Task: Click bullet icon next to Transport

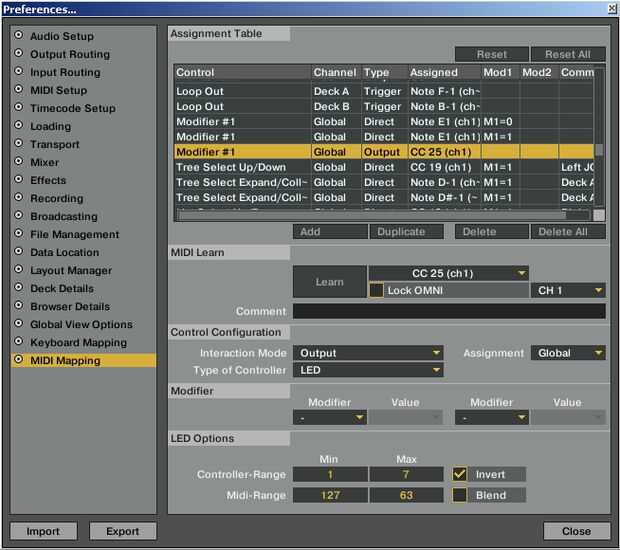Action: tap(18, 143)
